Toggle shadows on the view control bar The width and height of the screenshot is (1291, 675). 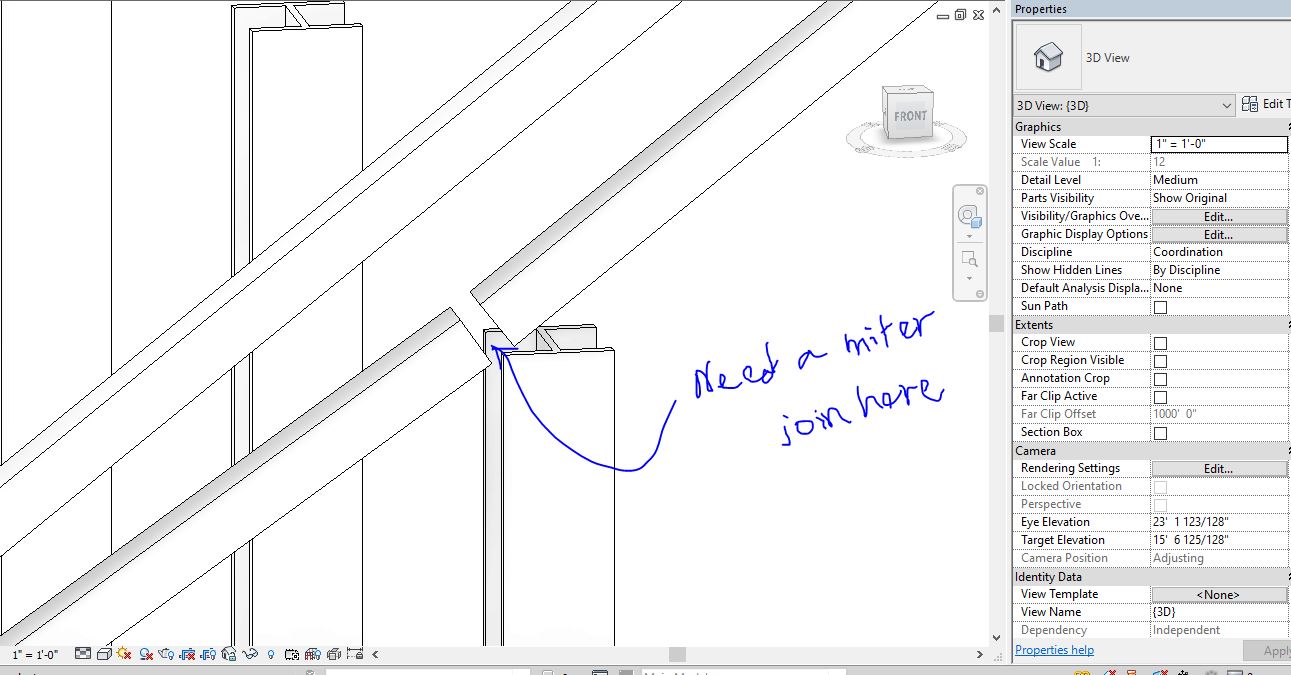pyautogui.click(x=144, y=653)
